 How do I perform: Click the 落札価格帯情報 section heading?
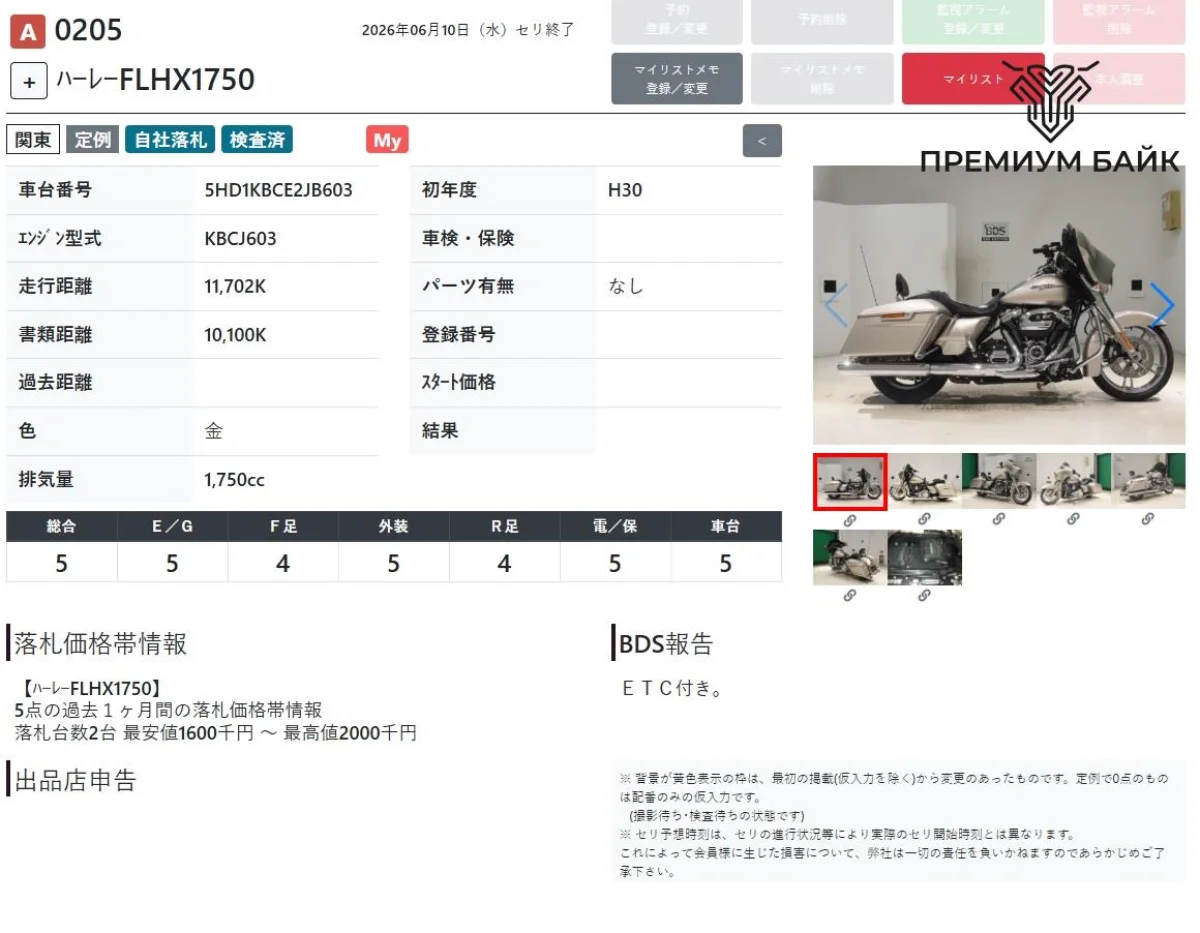click(x=100, y=644)
